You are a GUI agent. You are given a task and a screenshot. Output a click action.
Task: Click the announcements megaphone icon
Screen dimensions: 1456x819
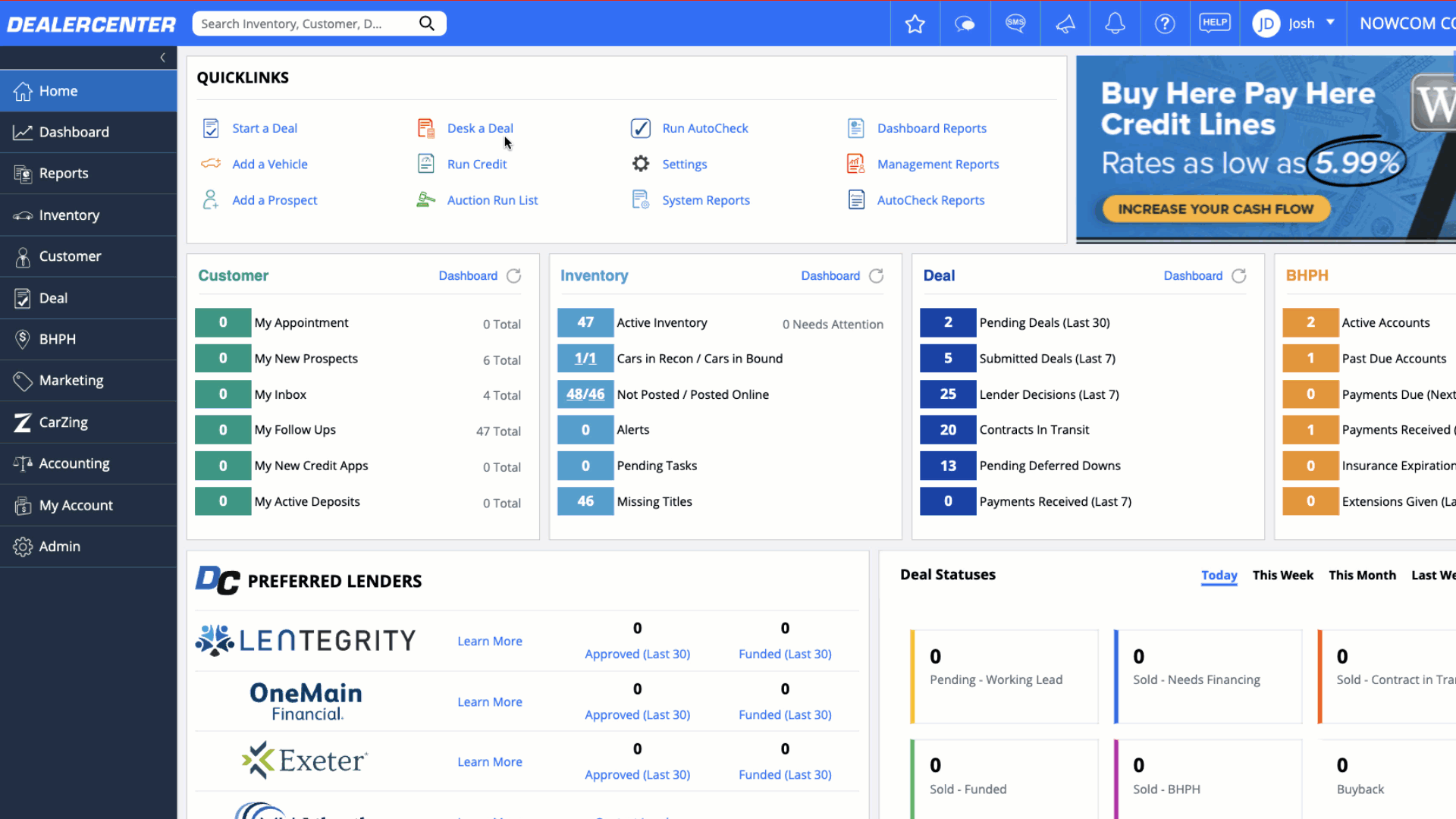pos(1065,24)
